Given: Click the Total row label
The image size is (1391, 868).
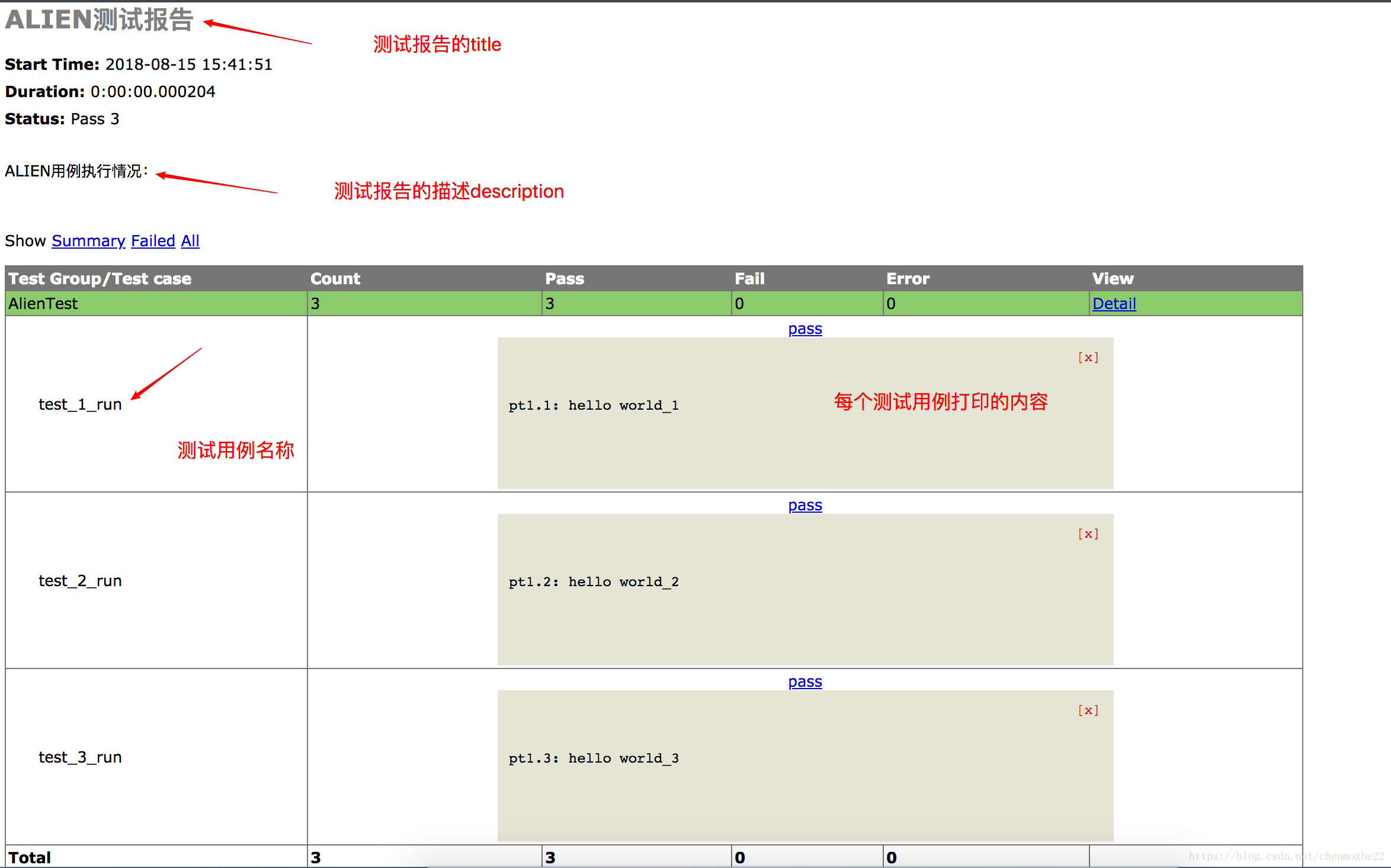Looking at the screenshot, I should [x=30, y=857].
